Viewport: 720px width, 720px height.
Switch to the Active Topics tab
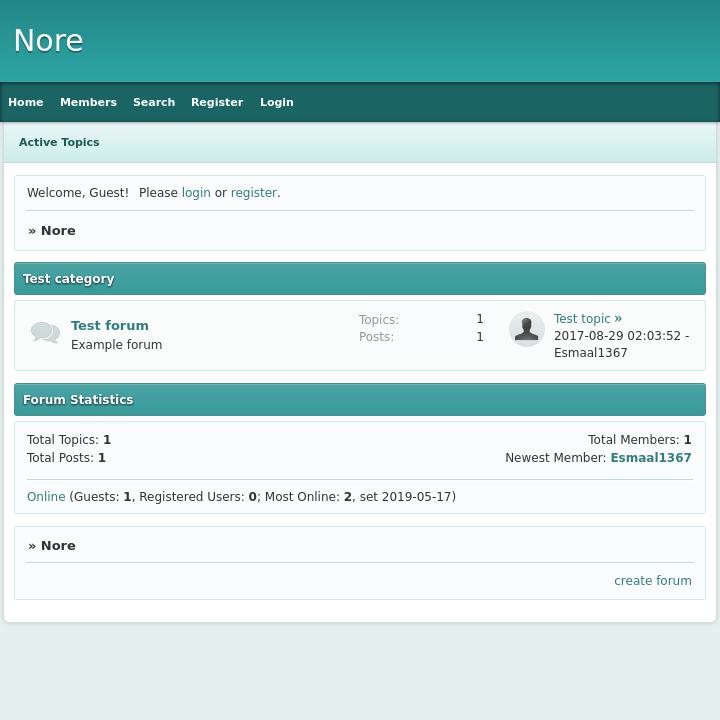59,142
